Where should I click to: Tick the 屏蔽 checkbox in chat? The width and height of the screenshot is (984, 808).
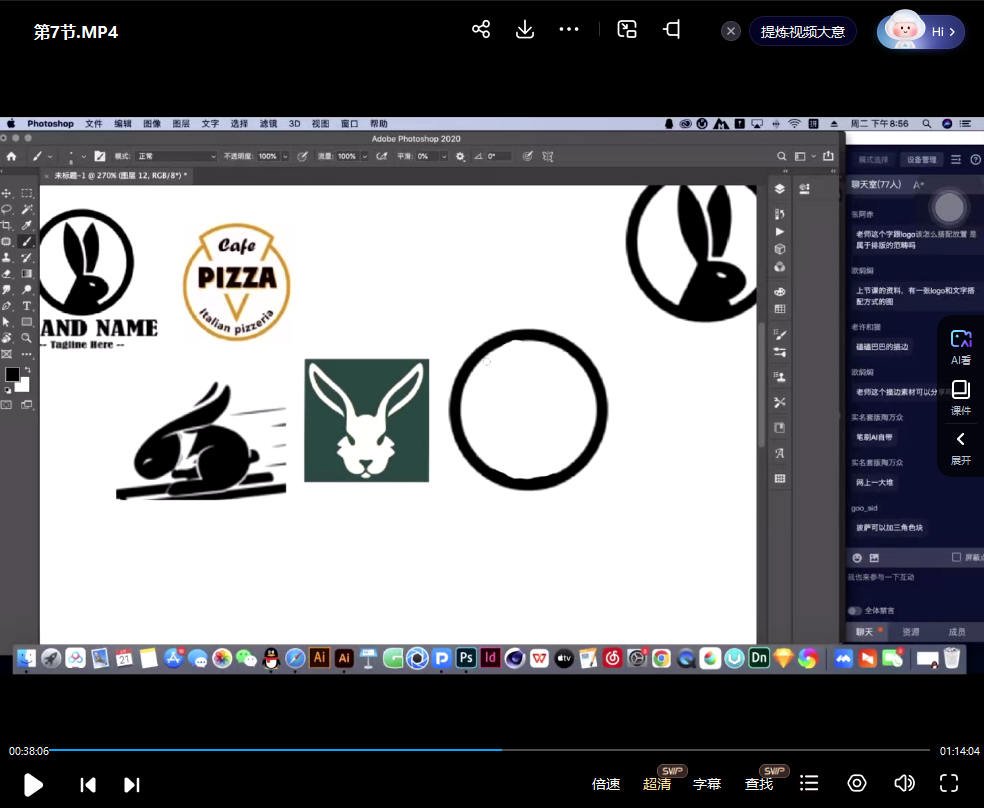957,557
